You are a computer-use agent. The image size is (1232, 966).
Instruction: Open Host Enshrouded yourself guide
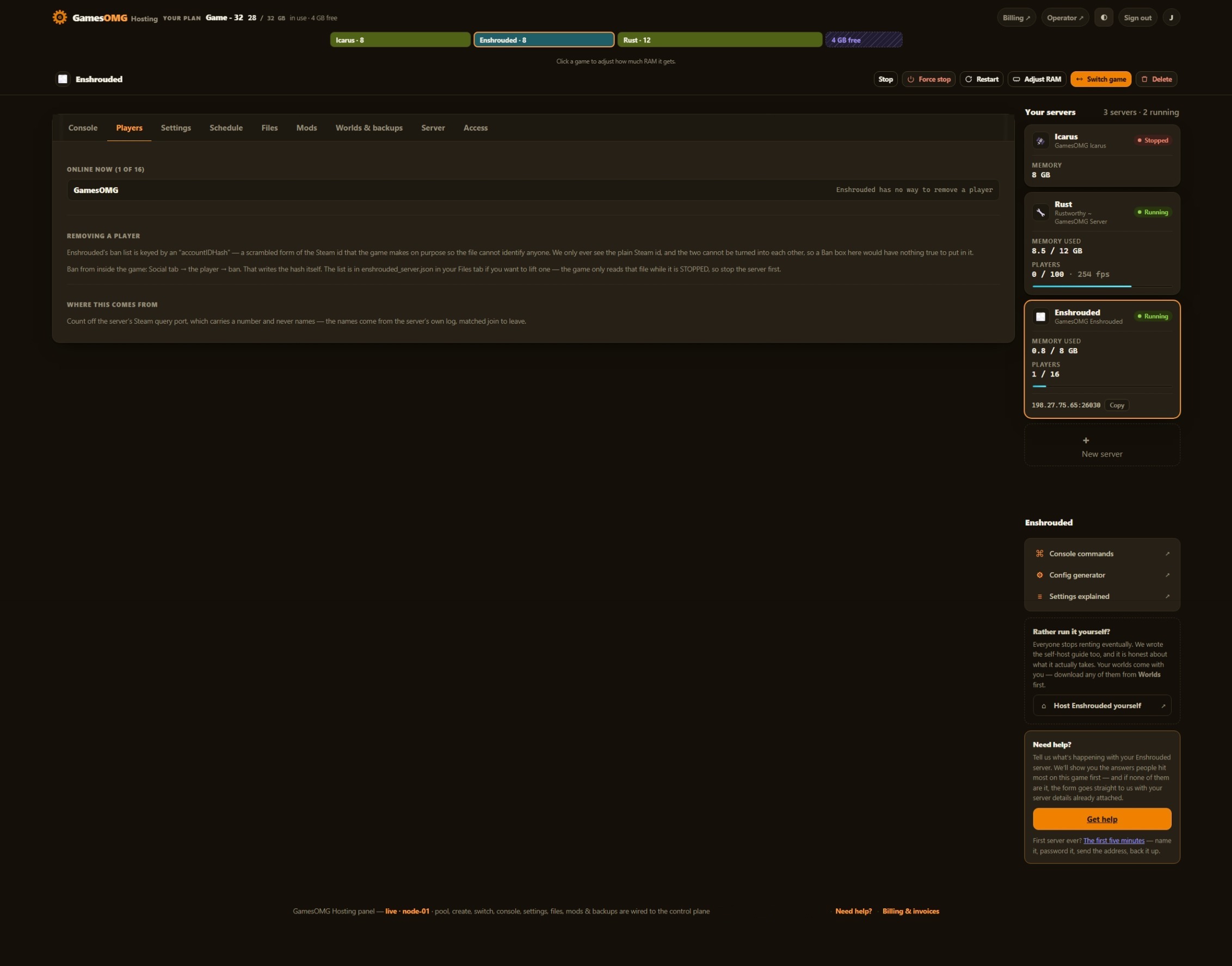tap(1102, 706)
